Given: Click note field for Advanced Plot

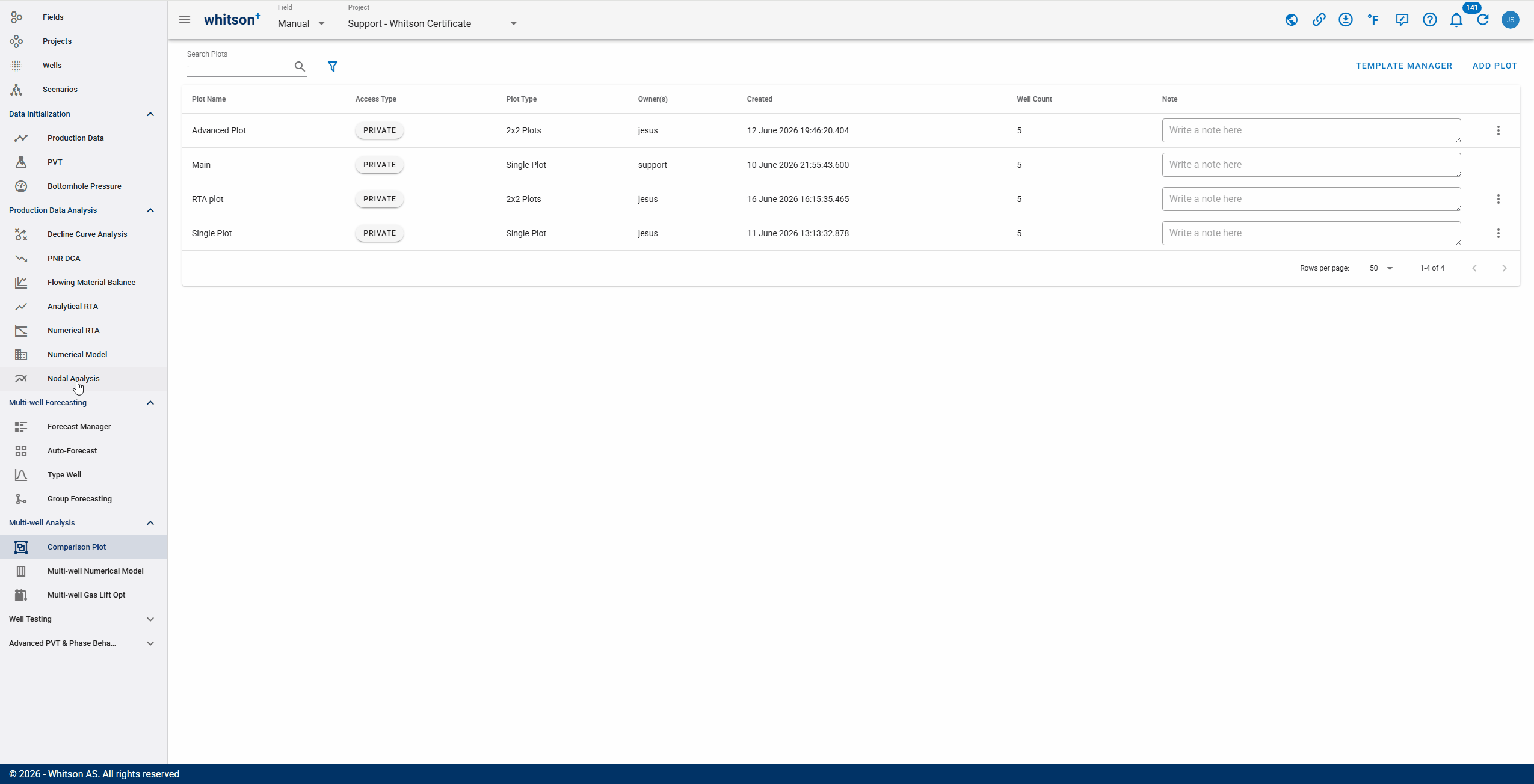Looking at the screenshot, I should (x=1311, y=130).
